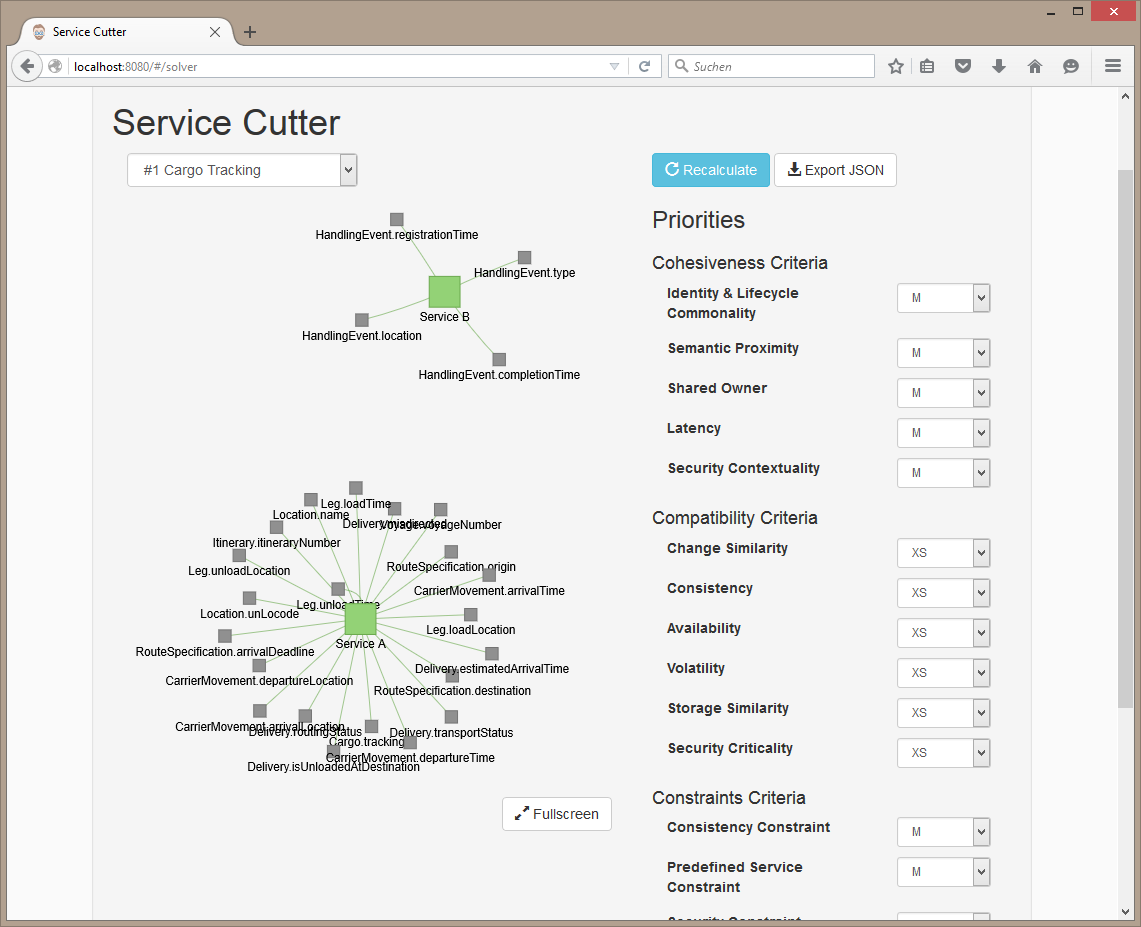
Task: Select the Service A node in the graph
Action: coord(360,619)
